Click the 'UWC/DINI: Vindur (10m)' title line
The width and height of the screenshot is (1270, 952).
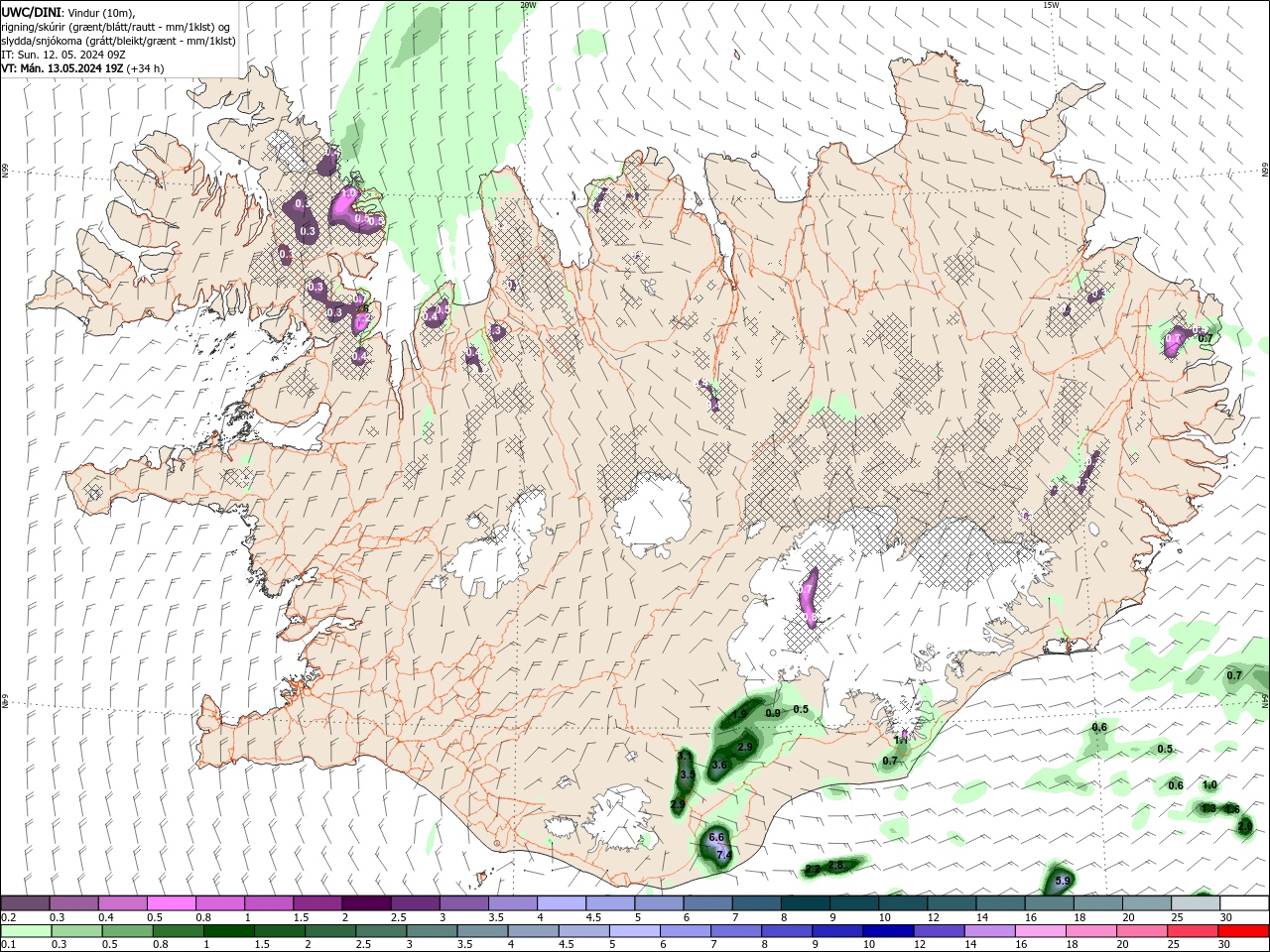click(66, 11)
